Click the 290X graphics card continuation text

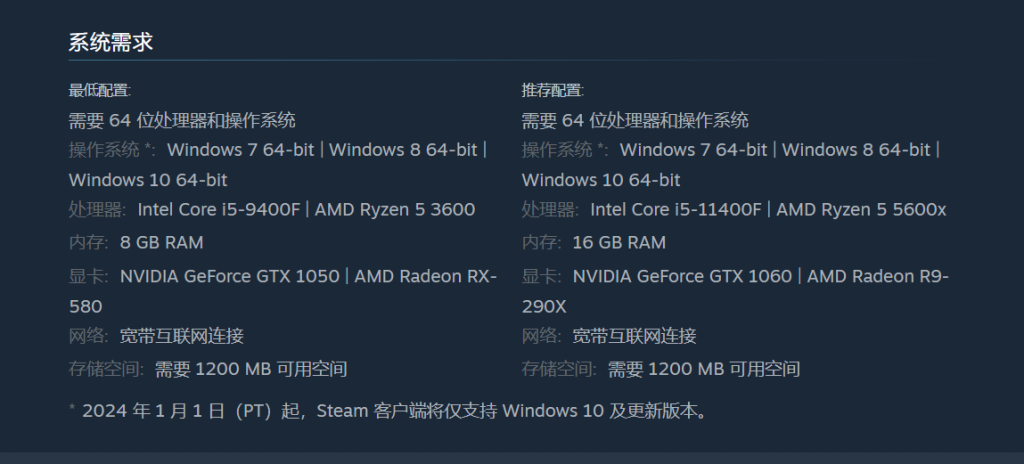coord(543,307)
